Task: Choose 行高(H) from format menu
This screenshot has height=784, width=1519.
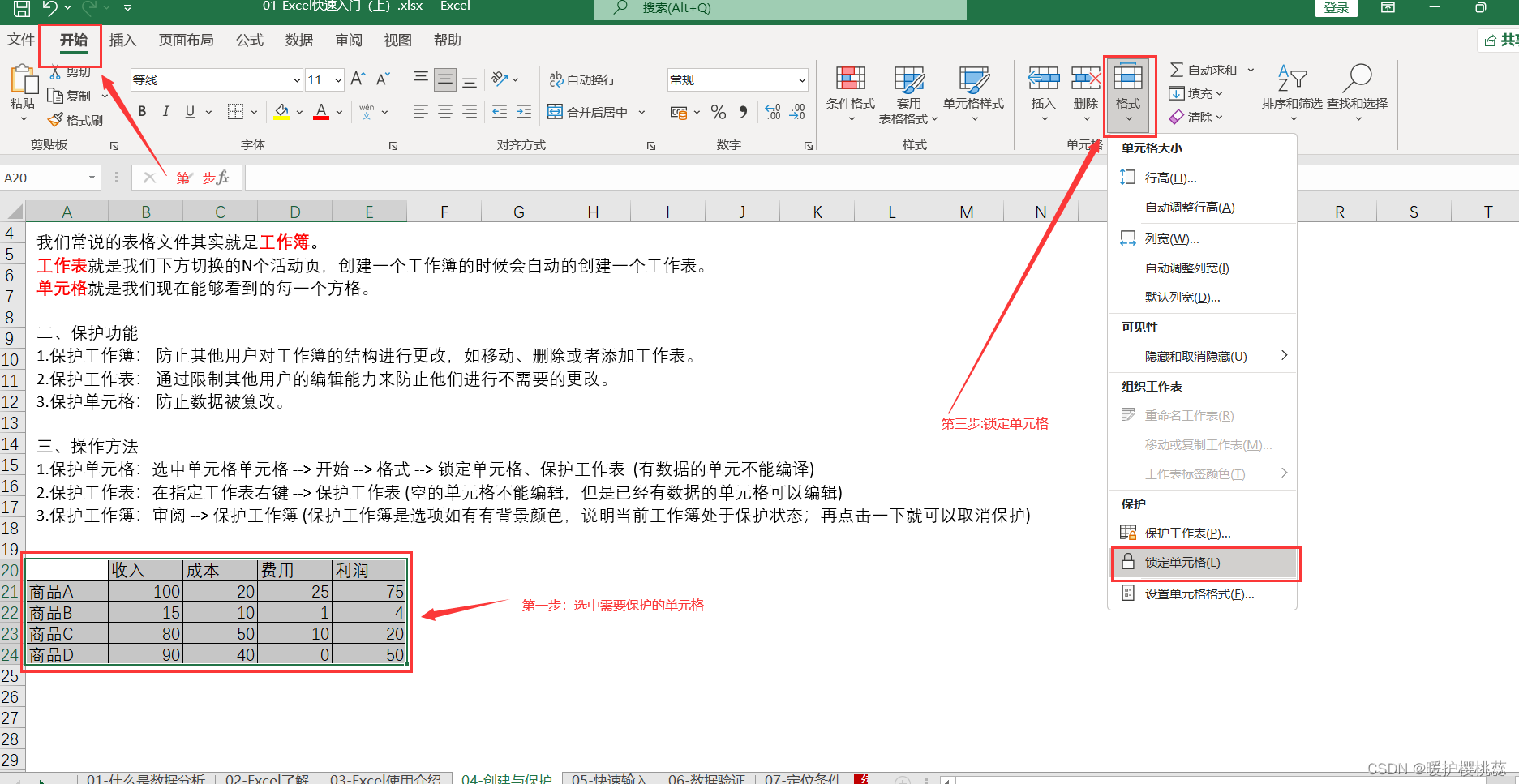Action: (1202, 178)
